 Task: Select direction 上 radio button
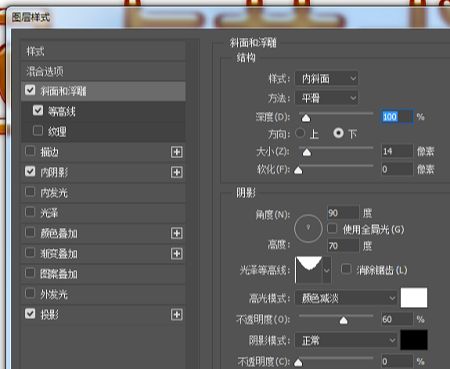coord(300,133)
